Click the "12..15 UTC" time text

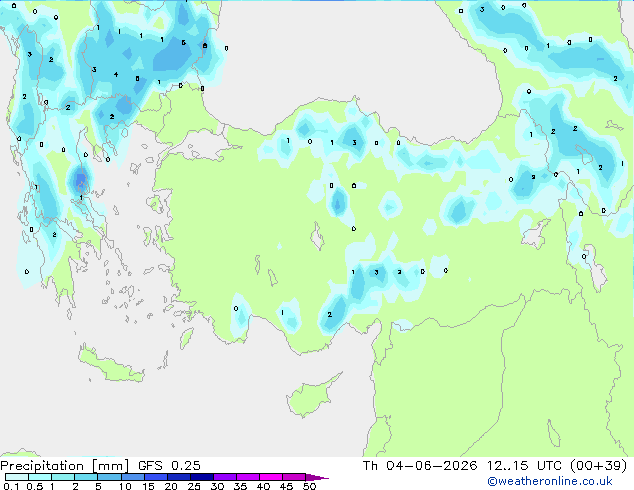(x=524, y=466)
